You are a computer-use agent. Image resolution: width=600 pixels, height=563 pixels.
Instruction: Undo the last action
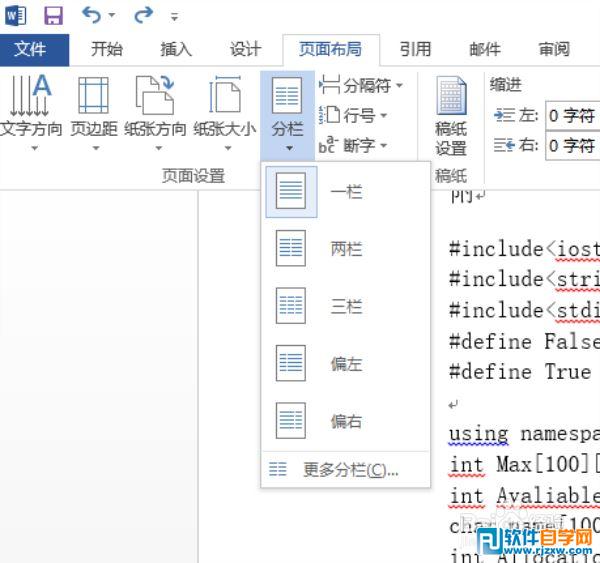[x=91, y=15]
